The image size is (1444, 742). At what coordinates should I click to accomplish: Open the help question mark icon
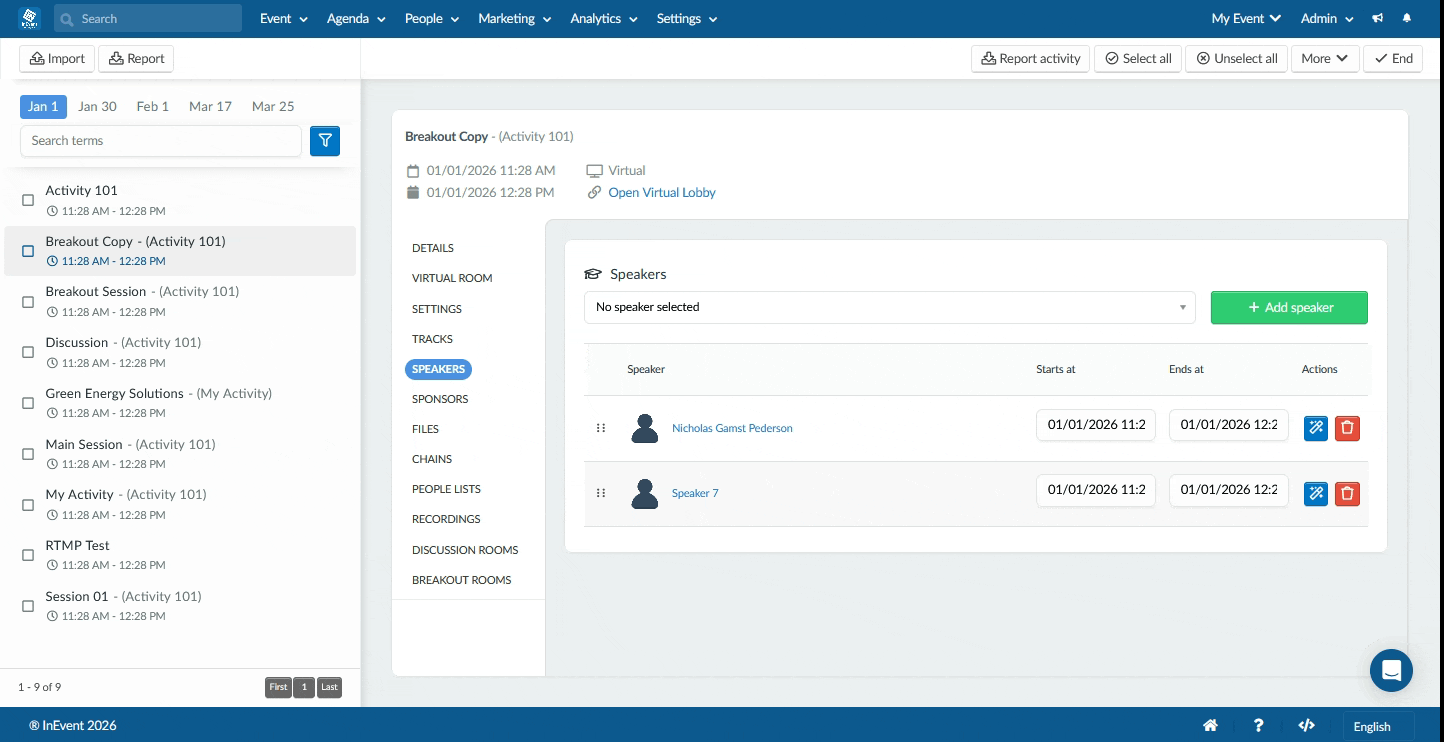pos(1259,726)
